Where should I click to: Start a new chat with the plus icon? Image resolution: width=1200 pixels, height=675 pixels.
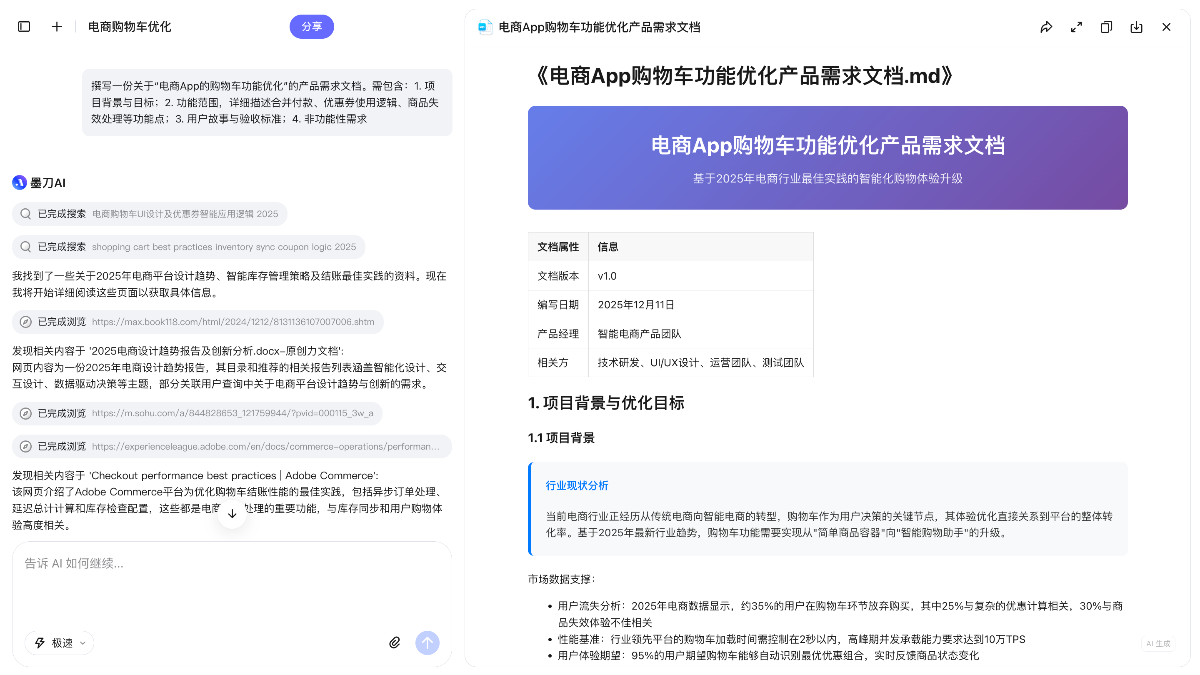tap(56, 26)
